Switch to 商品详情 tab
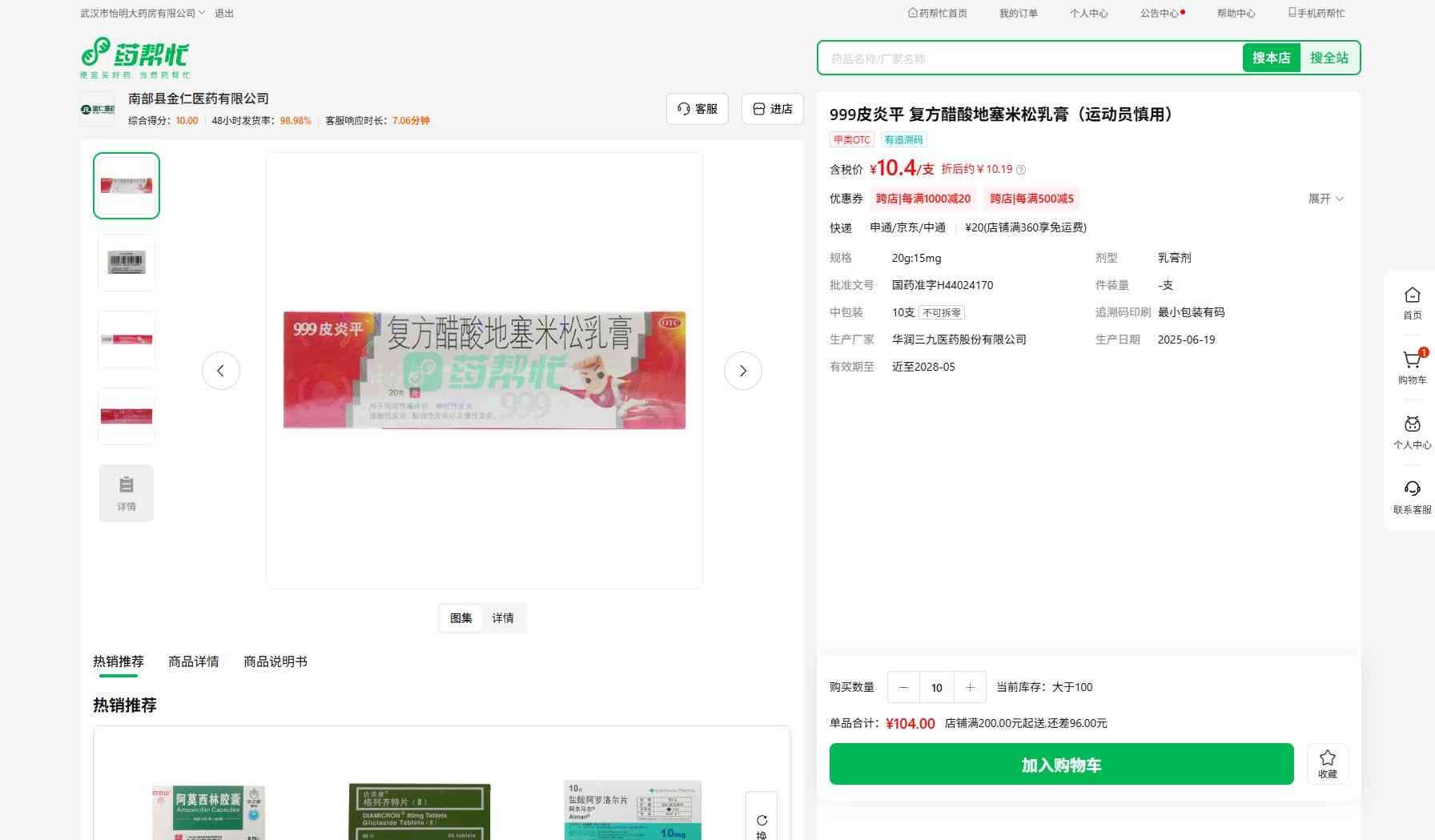The image size is (1435, 840). (193, 661)
